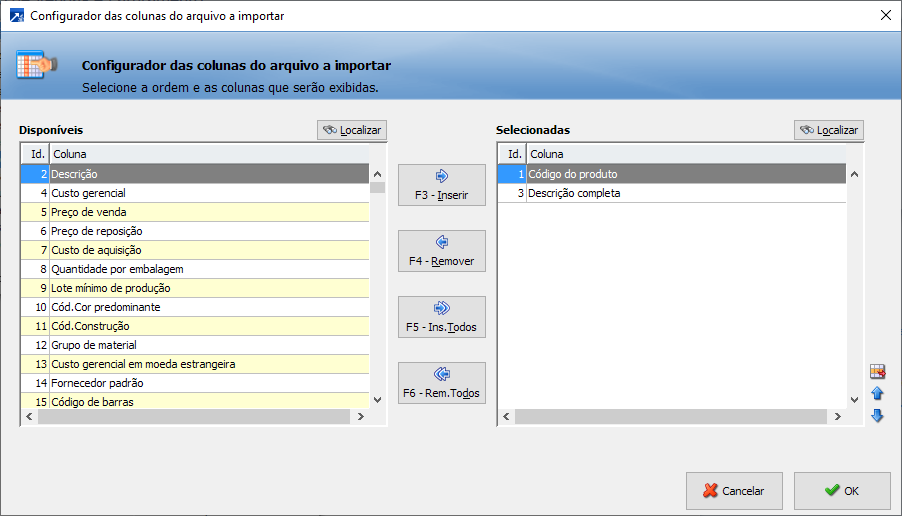Select the Cód.Construção row
Image resolution: width=902 pixels, height=516 pixels.
[x=195, y=326]
